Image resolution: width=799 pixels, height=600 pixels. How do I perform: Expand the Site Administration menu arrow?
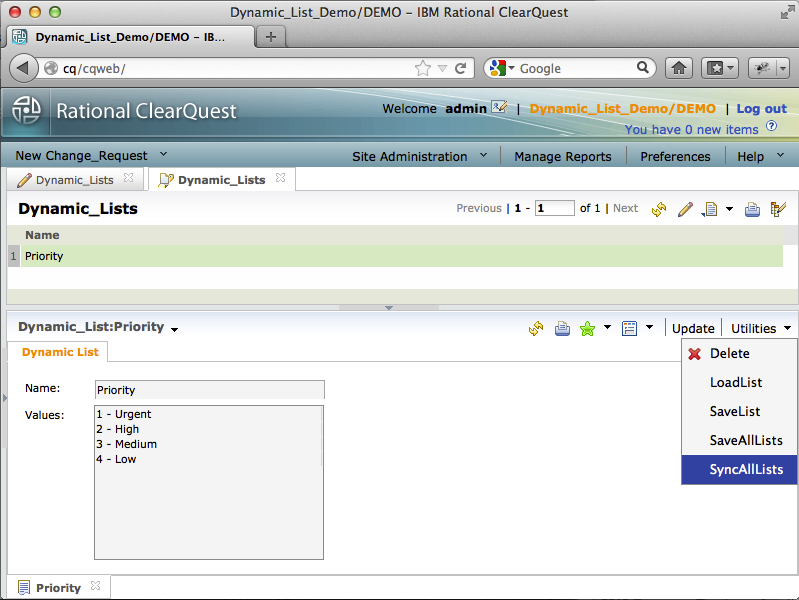[484, 155]
